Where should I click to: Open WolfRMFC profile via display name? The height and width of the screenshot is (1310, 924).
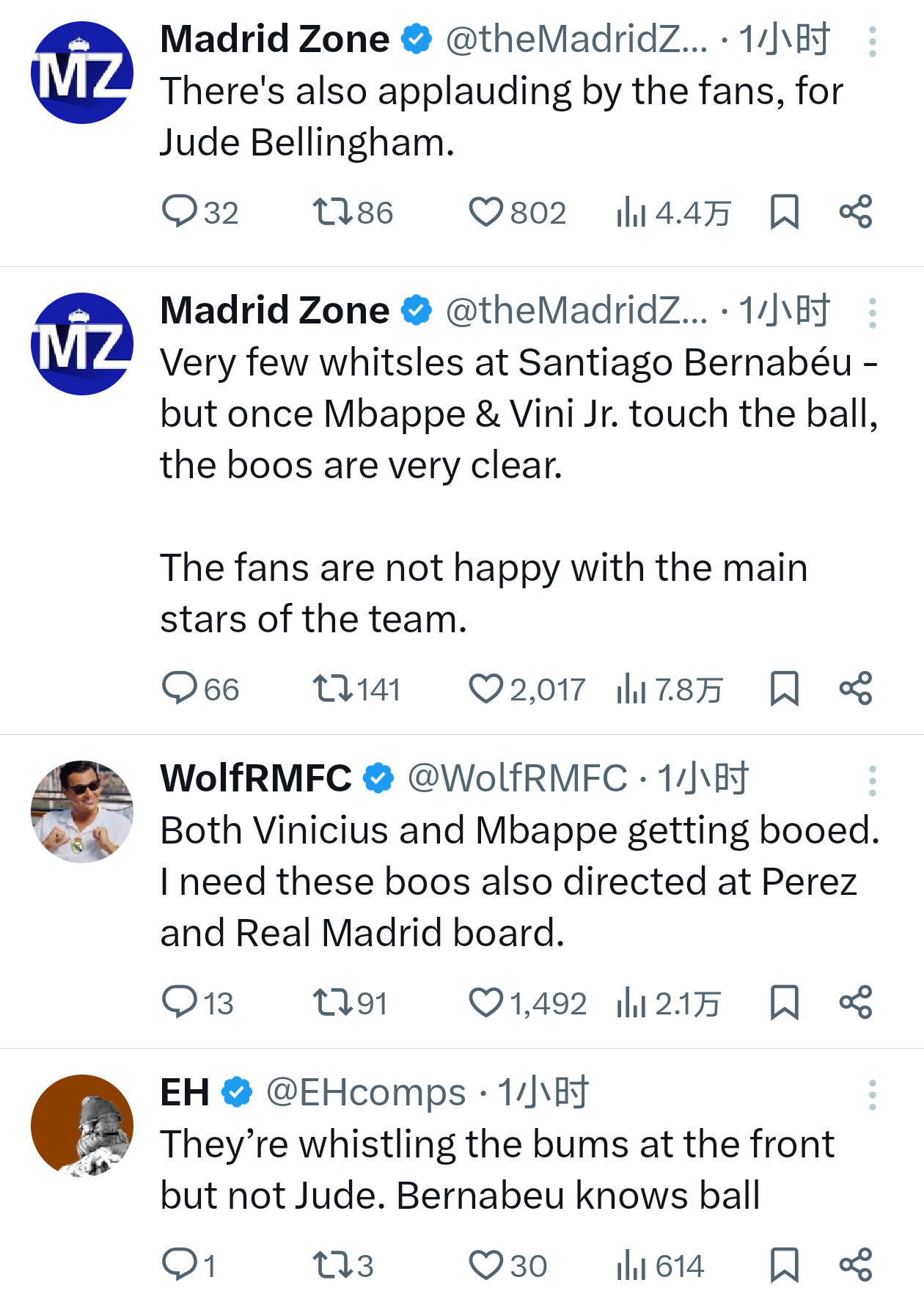[x=256, y=778]
